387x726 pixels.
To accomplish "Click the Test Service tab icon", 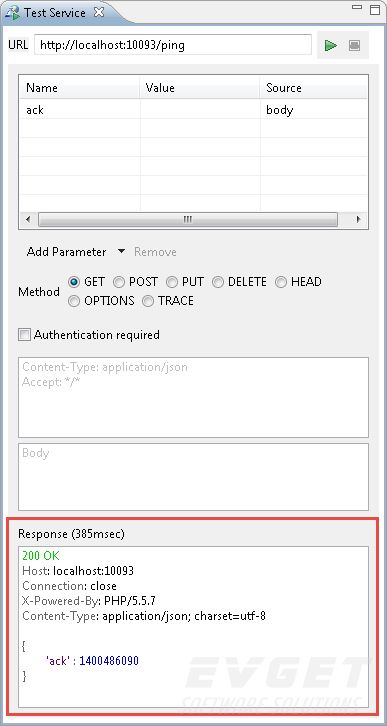I will 12,13.
